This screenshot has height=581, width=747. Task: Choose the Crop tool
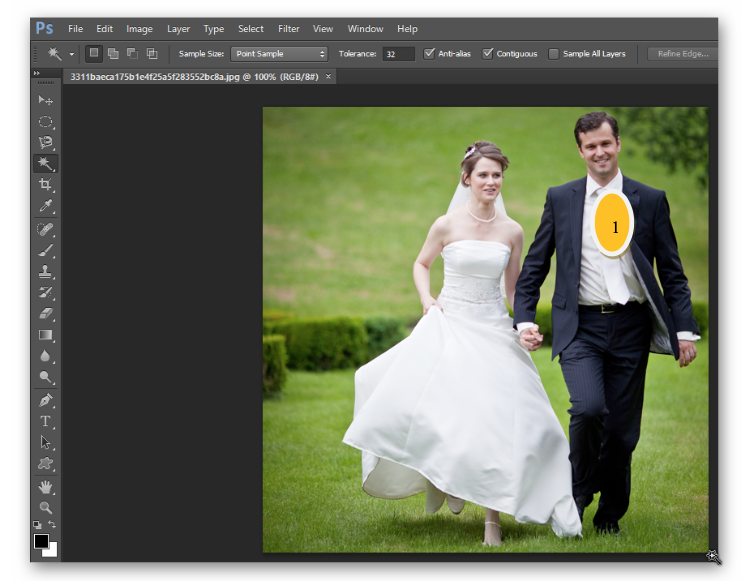tap(45, 185)
